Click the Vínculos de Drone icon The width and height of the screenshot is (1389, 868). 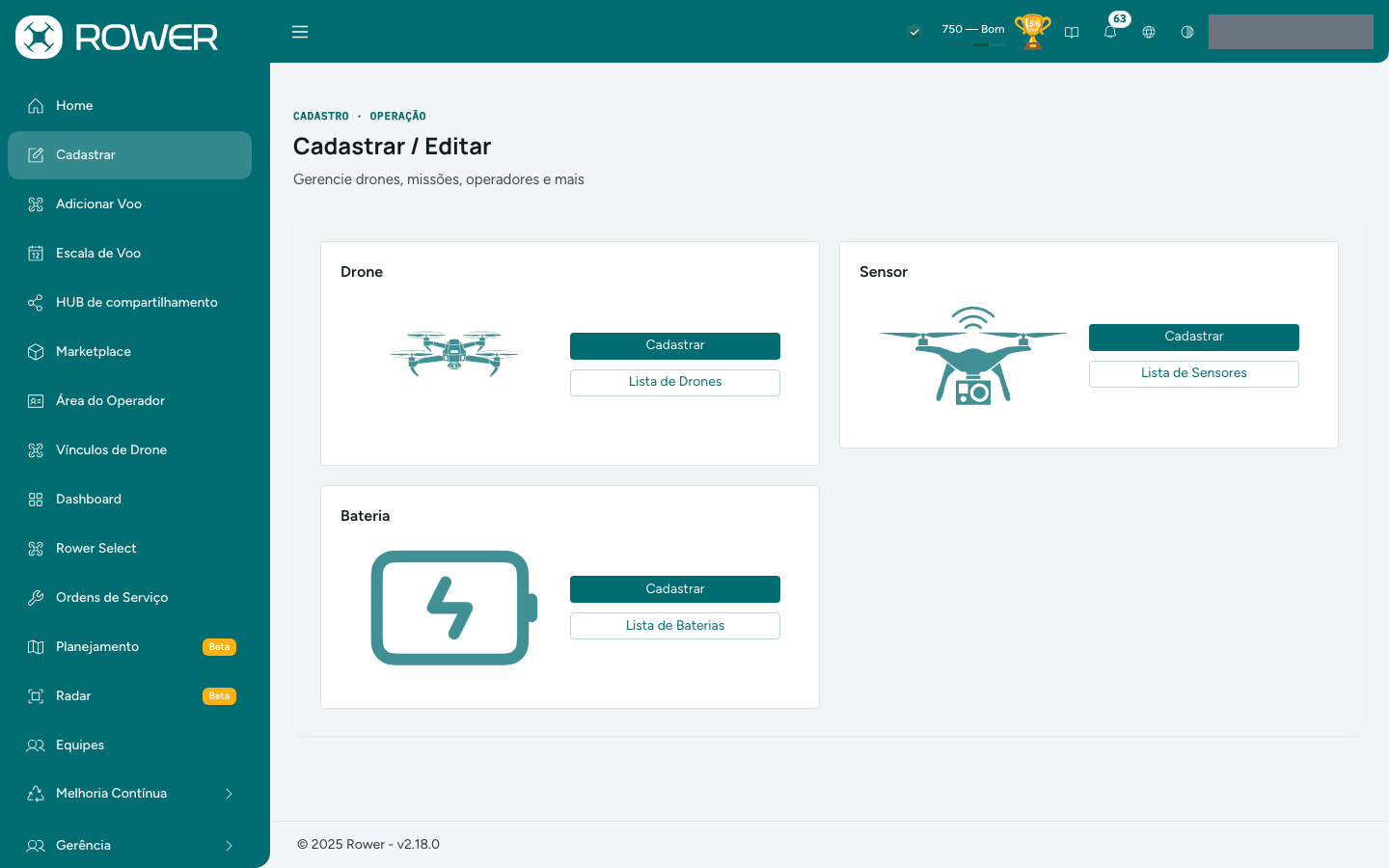(x=36, y=450)
